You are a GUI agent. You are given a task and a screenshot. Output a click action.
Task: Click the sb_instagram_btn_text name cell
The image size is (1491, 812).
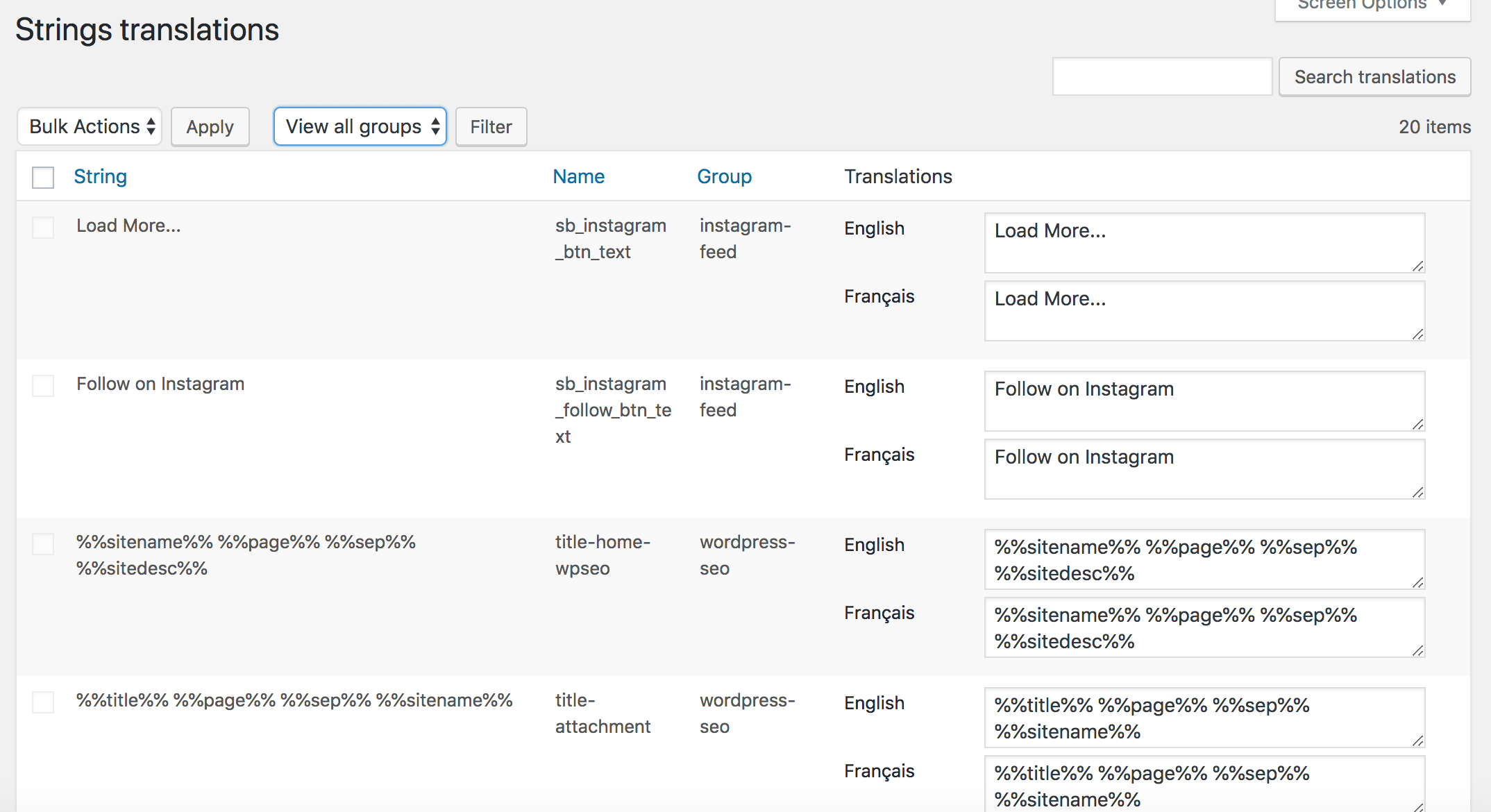point(611,239)
